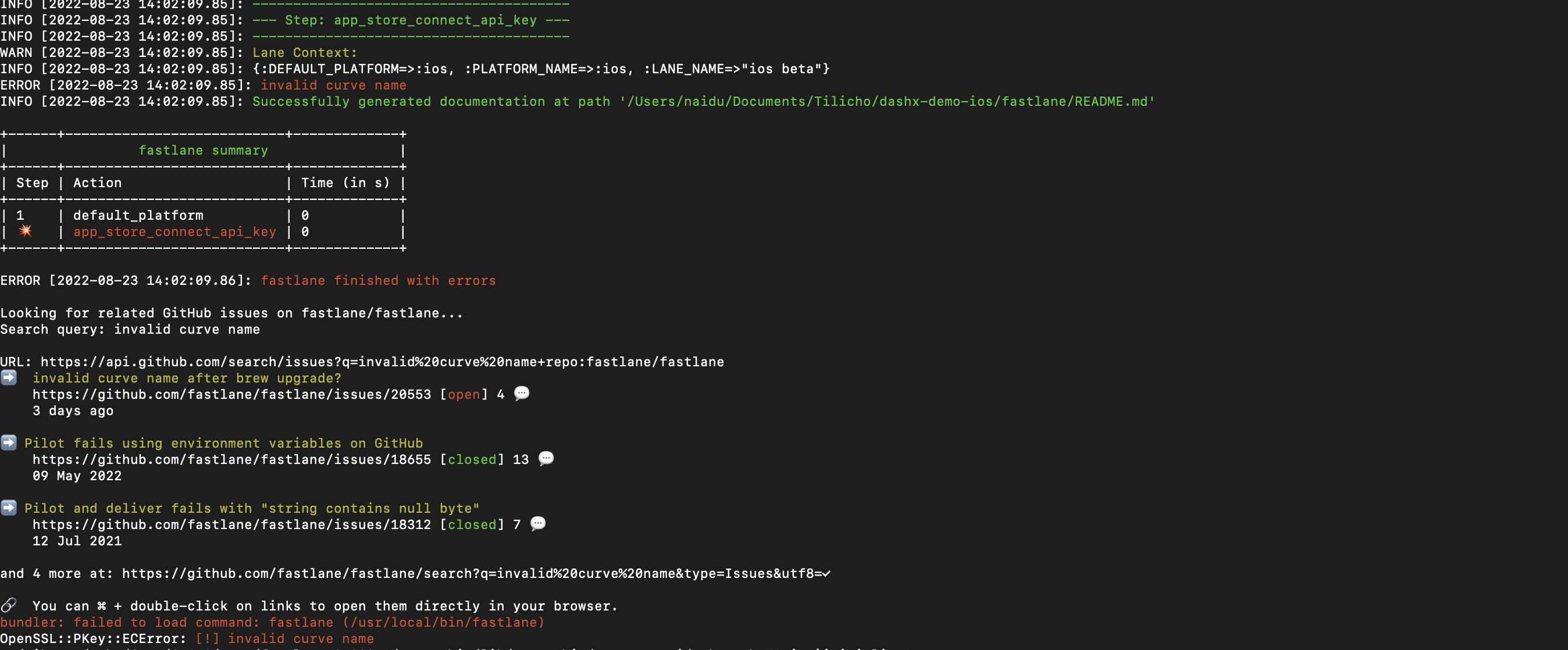Click the blue arrow icon beside issue 20553
This screenshot has height=650, width=1568.
(x=9, y=377)
